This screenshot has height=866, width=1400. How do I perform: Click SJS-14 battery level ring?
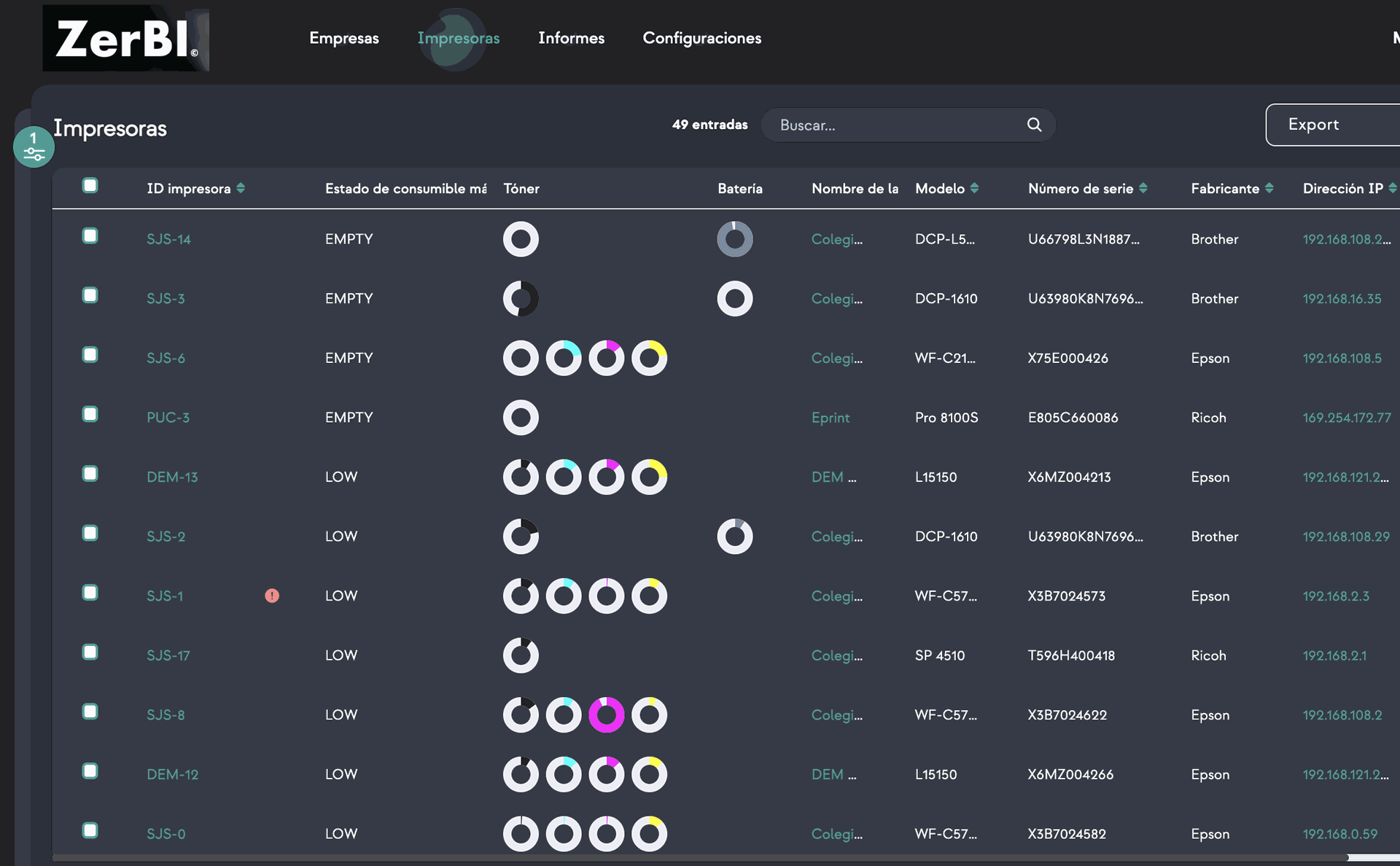click(734, 239)
